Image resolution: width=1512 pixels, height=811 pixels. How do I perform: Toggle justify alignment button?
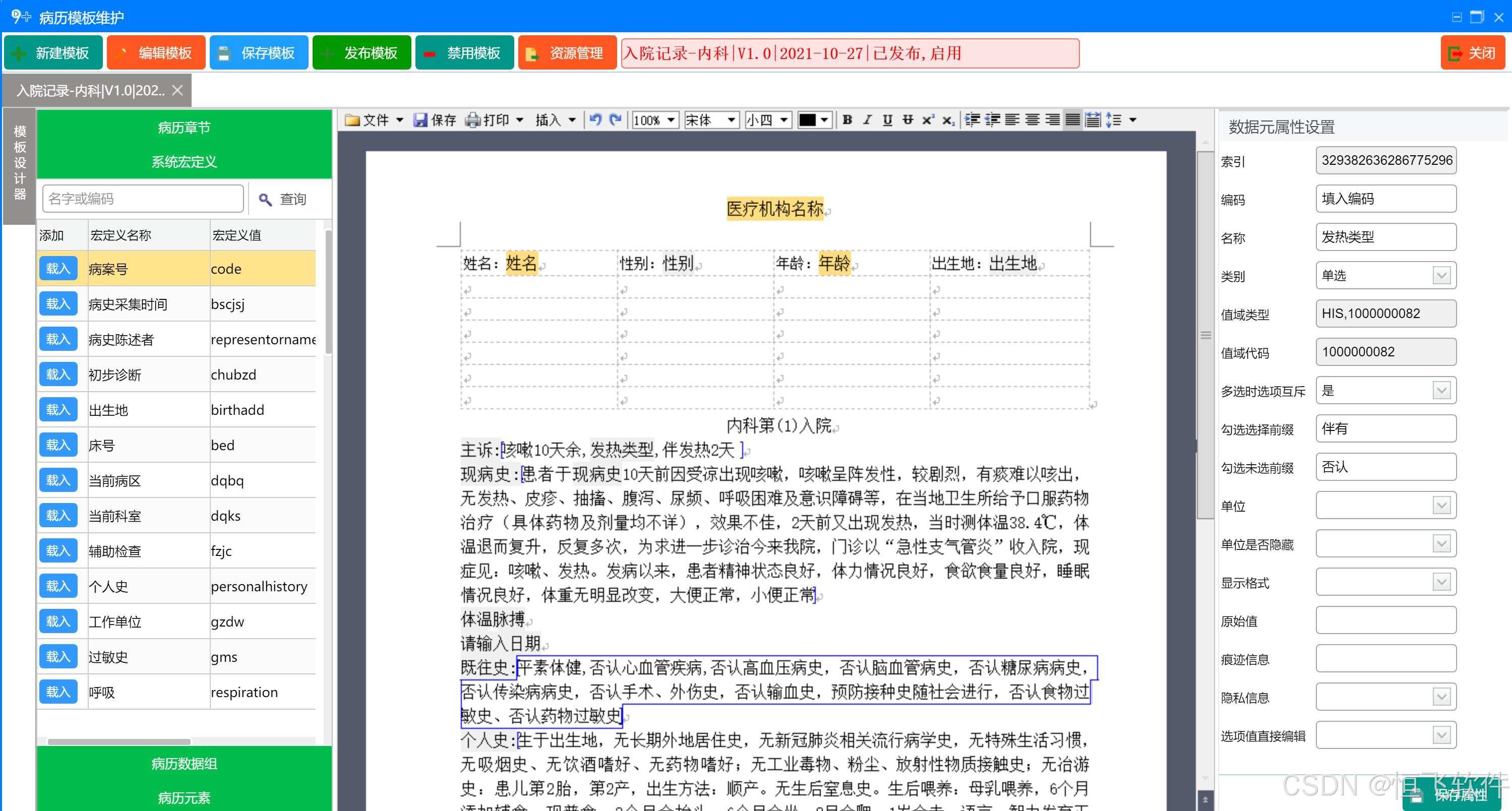click(x=1072, y=120)
